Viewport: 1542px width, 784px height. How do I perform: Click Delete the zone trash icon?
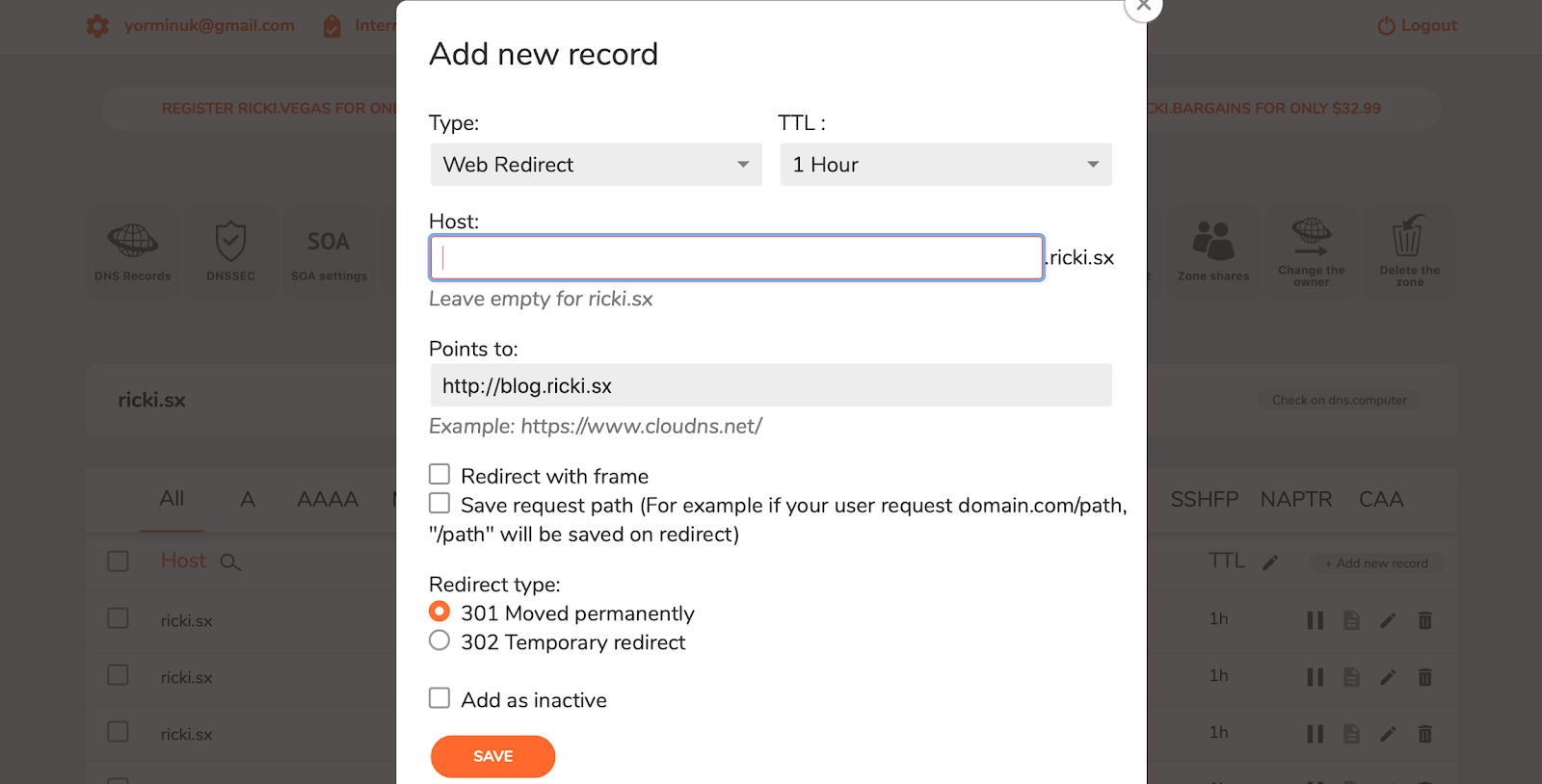point(1409,236)
